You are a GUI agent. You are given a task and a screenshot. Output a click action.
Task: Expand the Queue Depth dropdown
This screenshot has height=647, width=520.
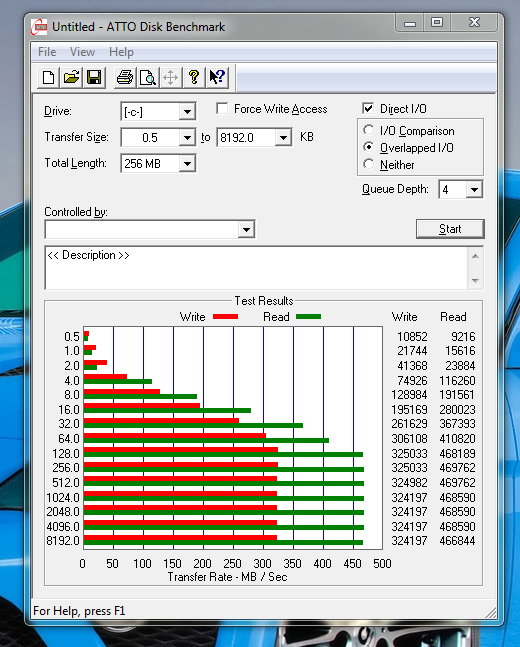coord(474,190)
